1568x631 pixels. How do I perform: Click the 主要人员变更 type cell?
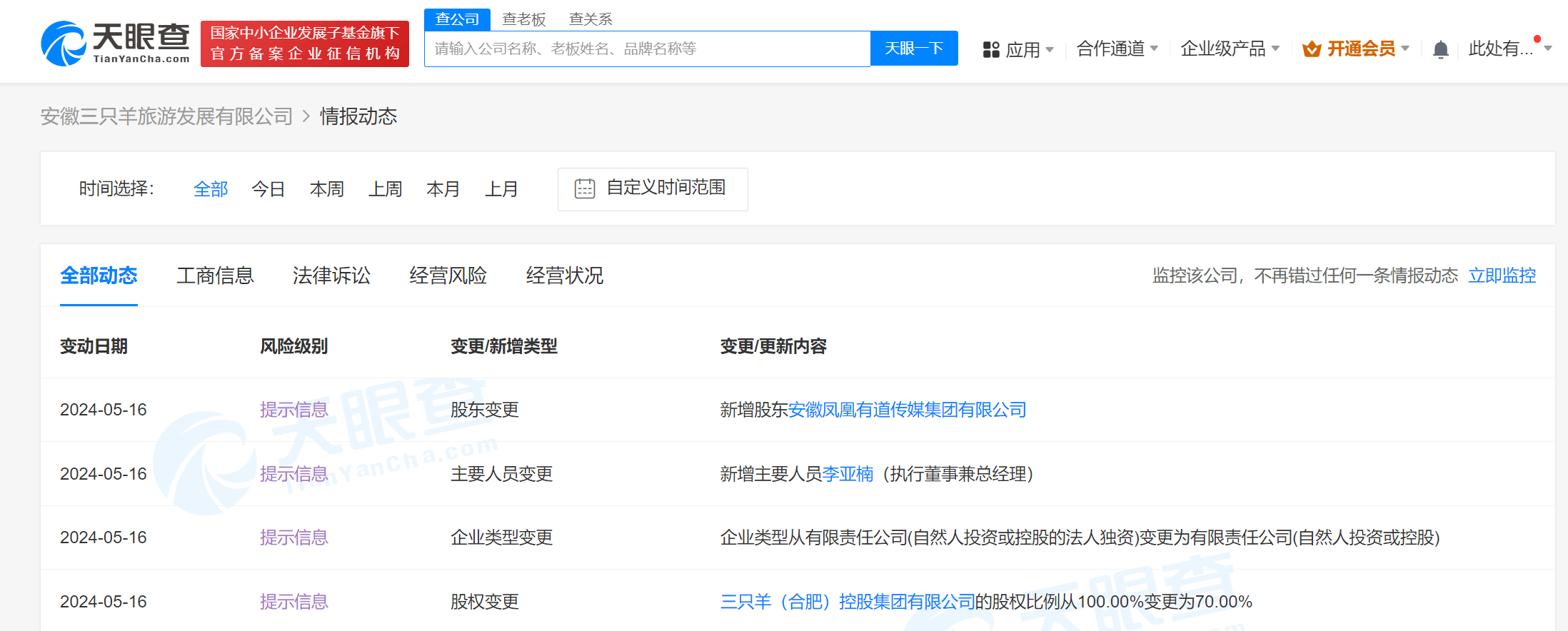(x=502, y=474)
